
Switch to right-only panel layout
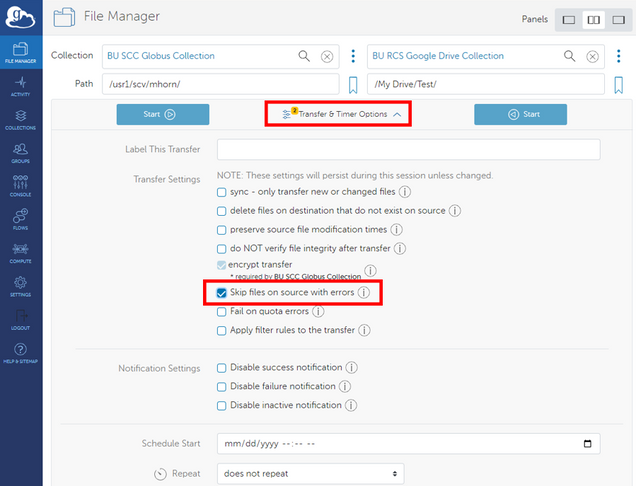[x=618, y=20]
